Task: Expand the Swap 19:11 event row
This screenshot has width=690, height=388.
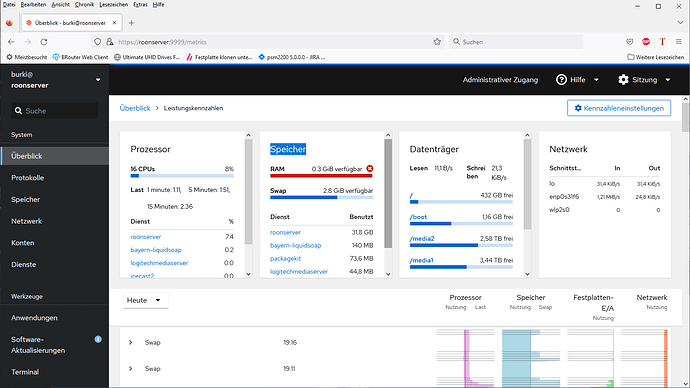Action: [x=131, y=369]
